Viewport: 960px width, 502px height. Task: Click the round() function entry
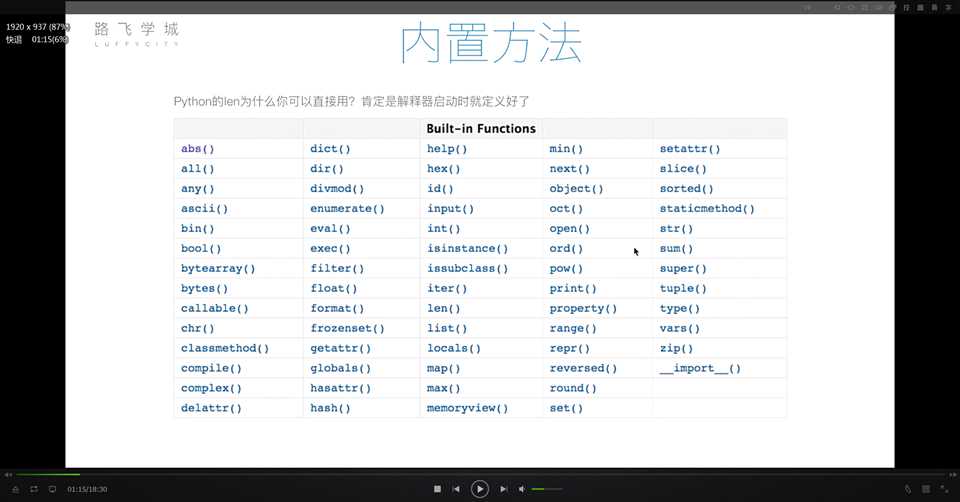[x=572, y=388]
